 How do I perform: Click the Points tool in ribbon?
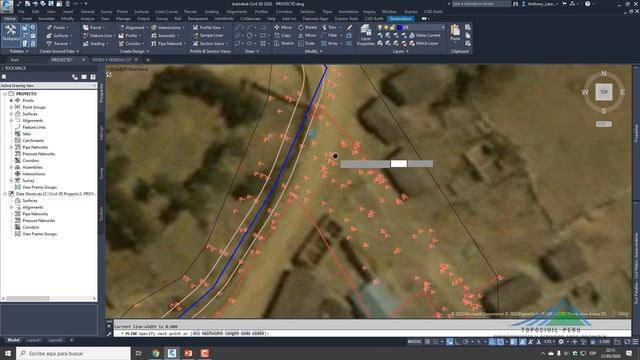pos(57,27)
